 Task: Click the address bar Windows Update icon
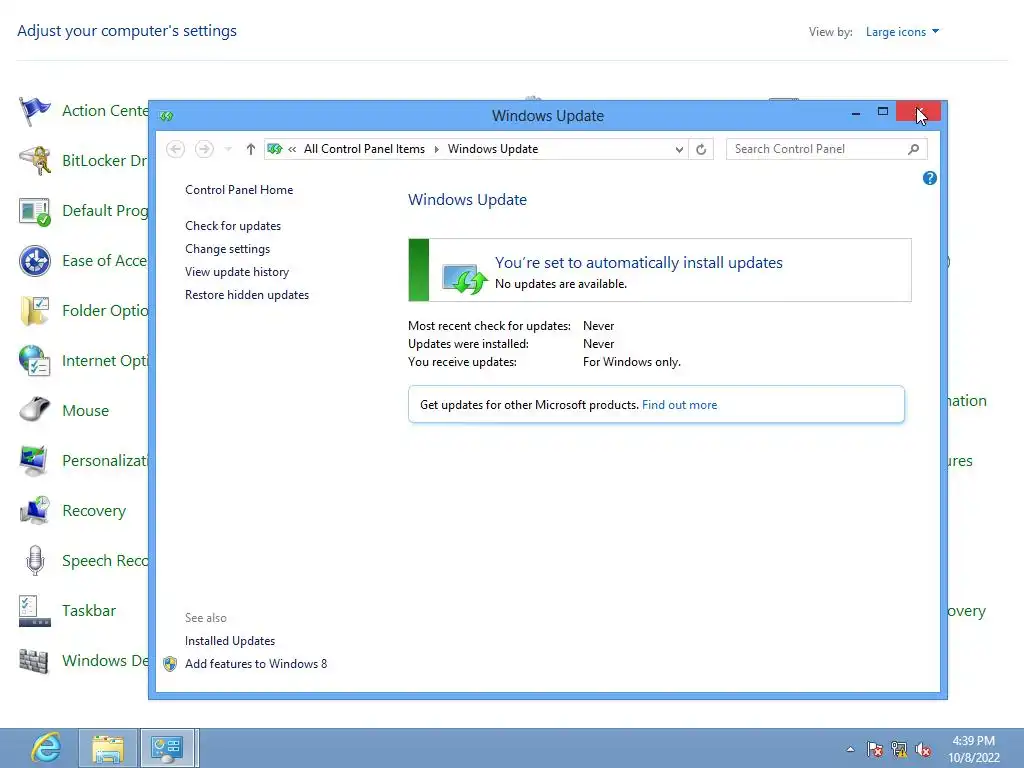pyautogui.click(x=275, y=149)
